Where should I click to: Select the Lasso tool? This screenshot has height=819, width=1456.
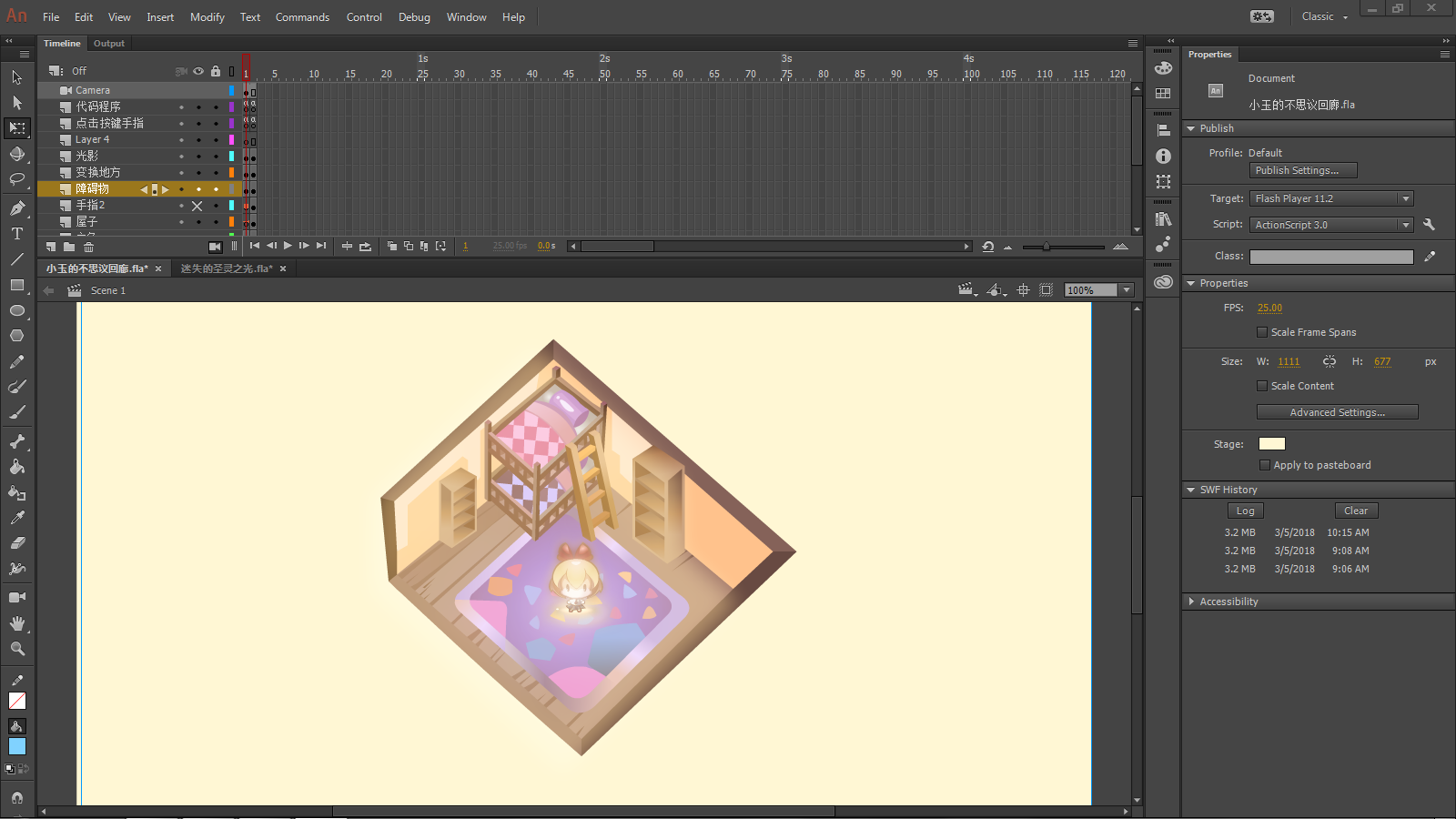[17, 179]
